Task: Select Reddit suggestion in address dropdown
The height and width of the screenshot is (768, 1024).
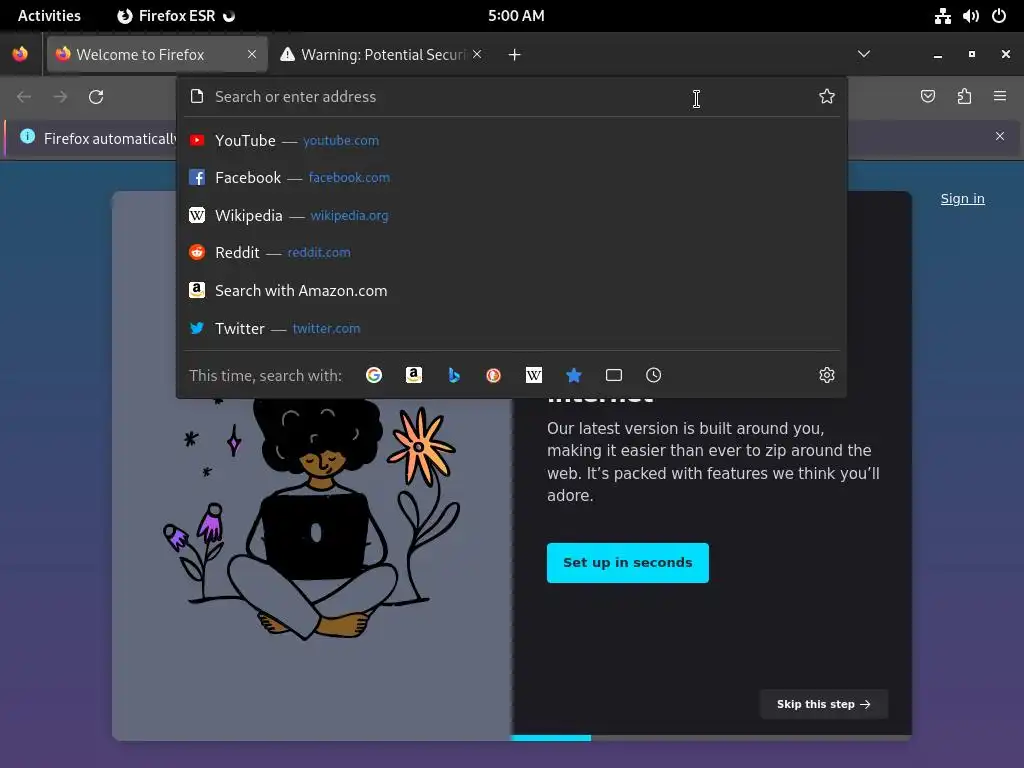Action: (512, 253)
